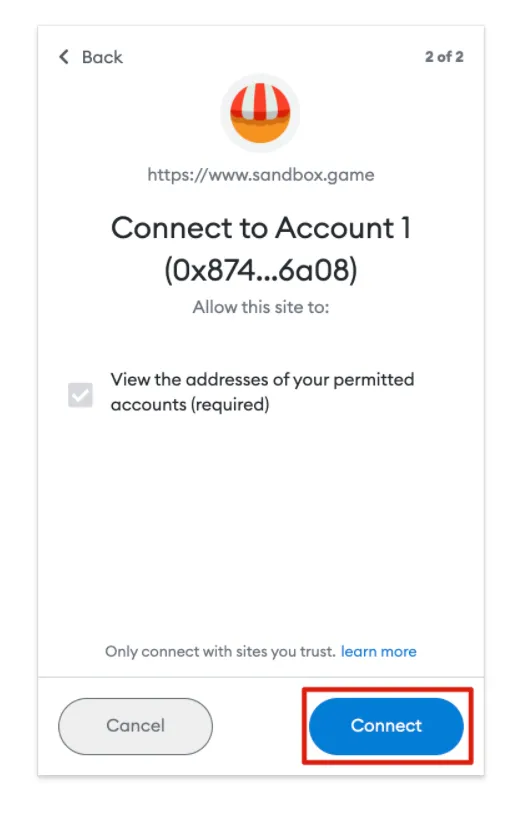Viewport: 526px width, 816px height.
Task: Click the https://www.sandbox.game URL text
Action: pyautogui.click(x=261, y=175)
